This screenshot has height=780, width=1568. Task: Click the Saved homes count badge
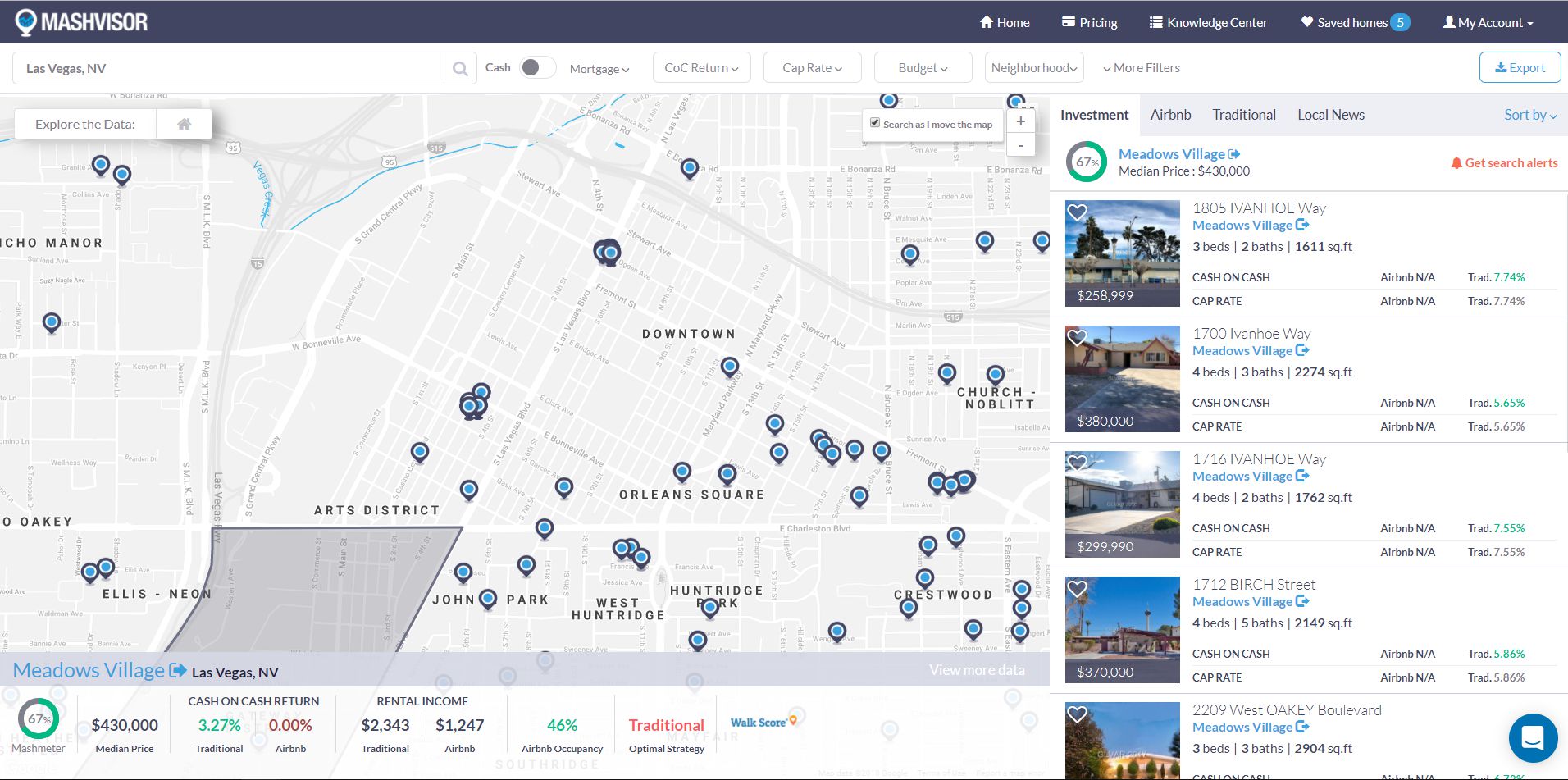click(x=1400, y=22)
